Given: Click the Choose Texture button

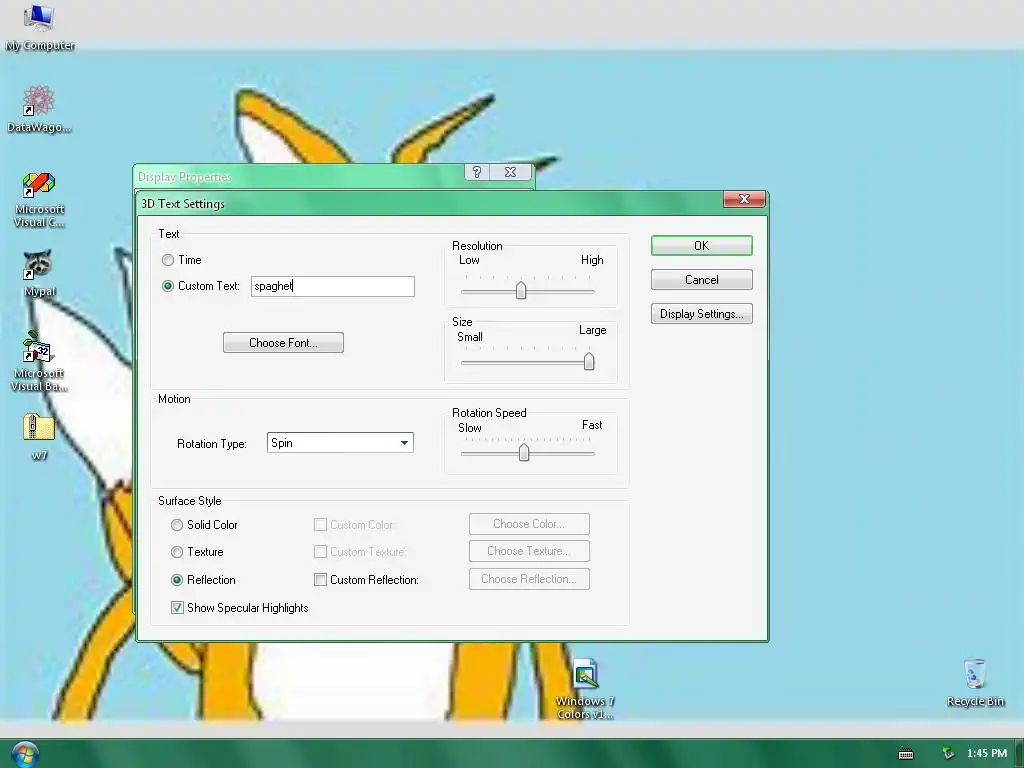Looking at the screenshot, I should [529, 551].
